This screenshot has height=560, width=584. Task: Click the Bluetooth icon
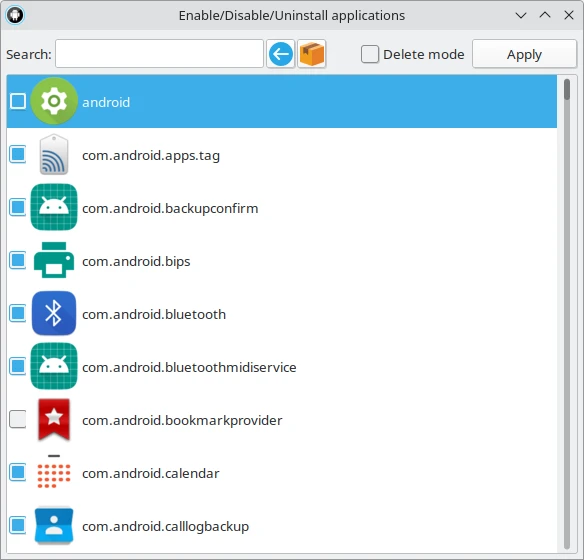54,314
